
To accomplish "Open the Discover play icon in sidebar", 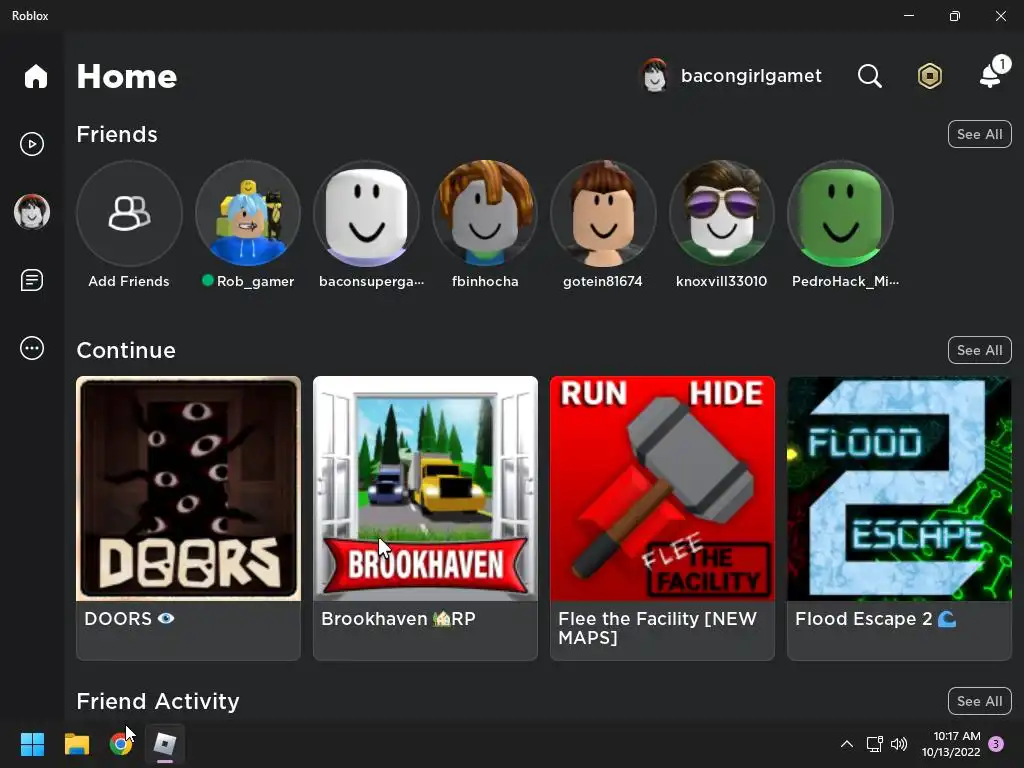I will (x=32, y=144).
